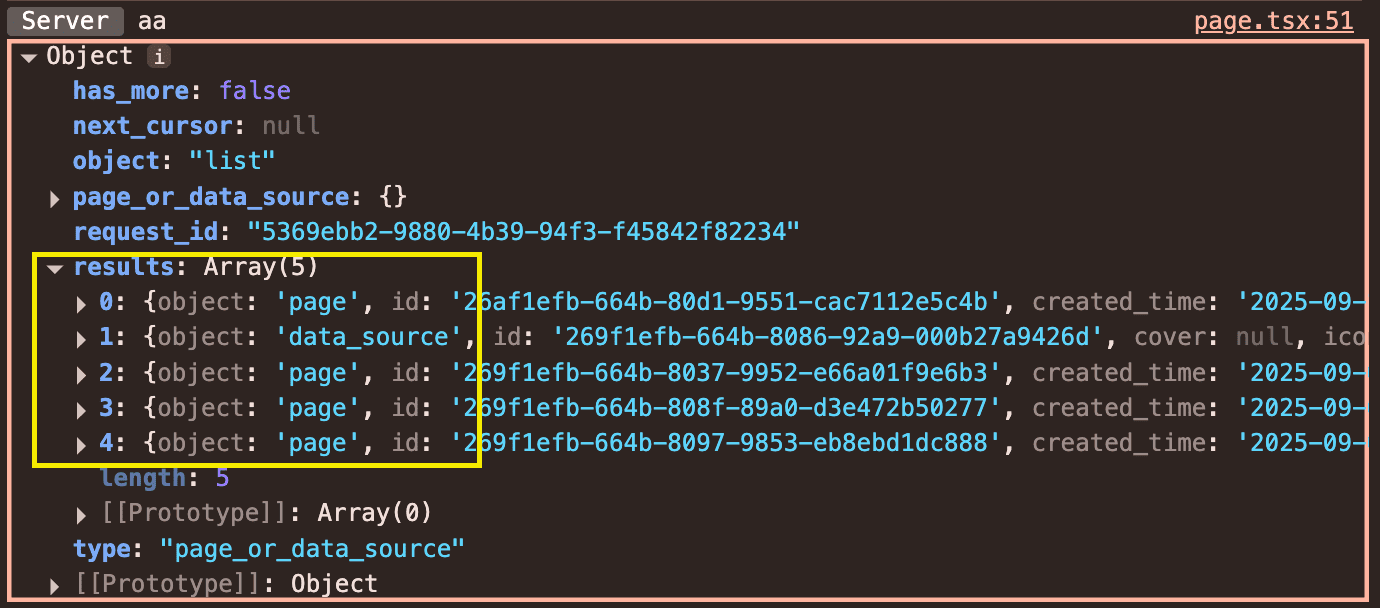Image resolution: width=1380 pixels, height=608 pixels.
Task: Expand results item 1 data_source object
Action: click(82, 338)
